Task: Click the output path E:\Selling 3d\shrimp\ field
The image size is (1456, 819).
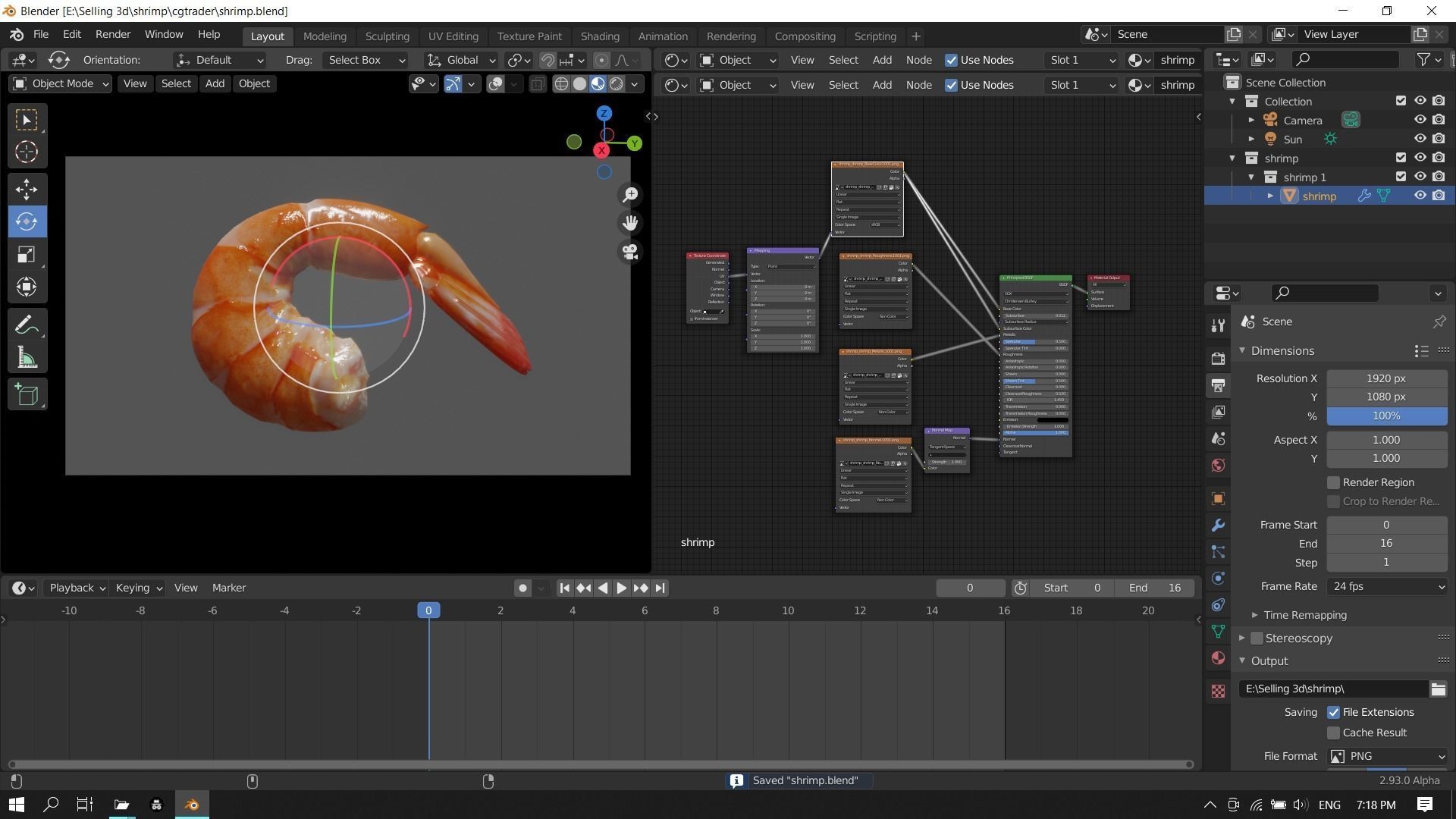Action: pos(1333,689)
